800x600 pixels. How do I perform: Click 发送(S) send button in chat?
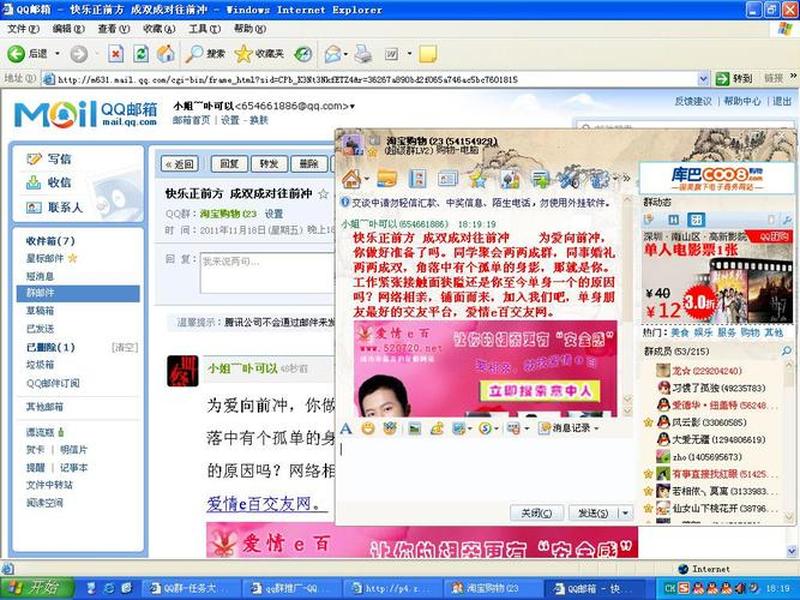593,513
